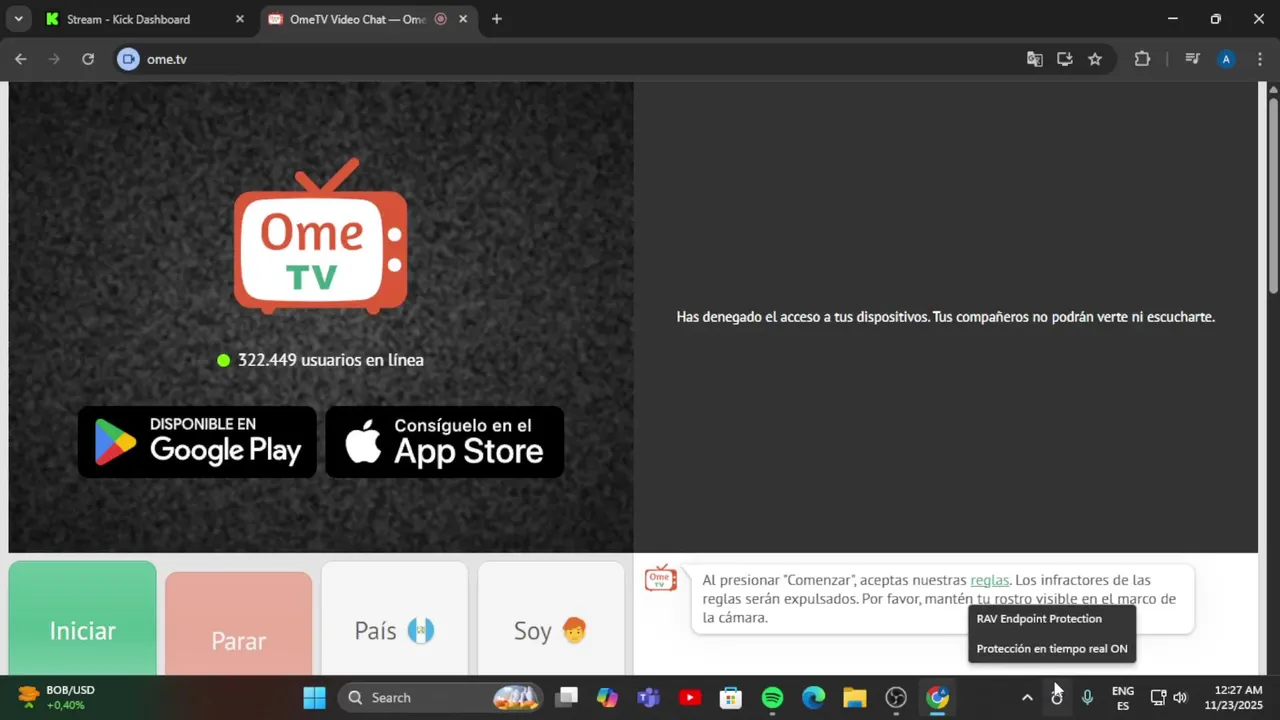
Task: Click the microphone tray icon
Action: point(1087,698)
